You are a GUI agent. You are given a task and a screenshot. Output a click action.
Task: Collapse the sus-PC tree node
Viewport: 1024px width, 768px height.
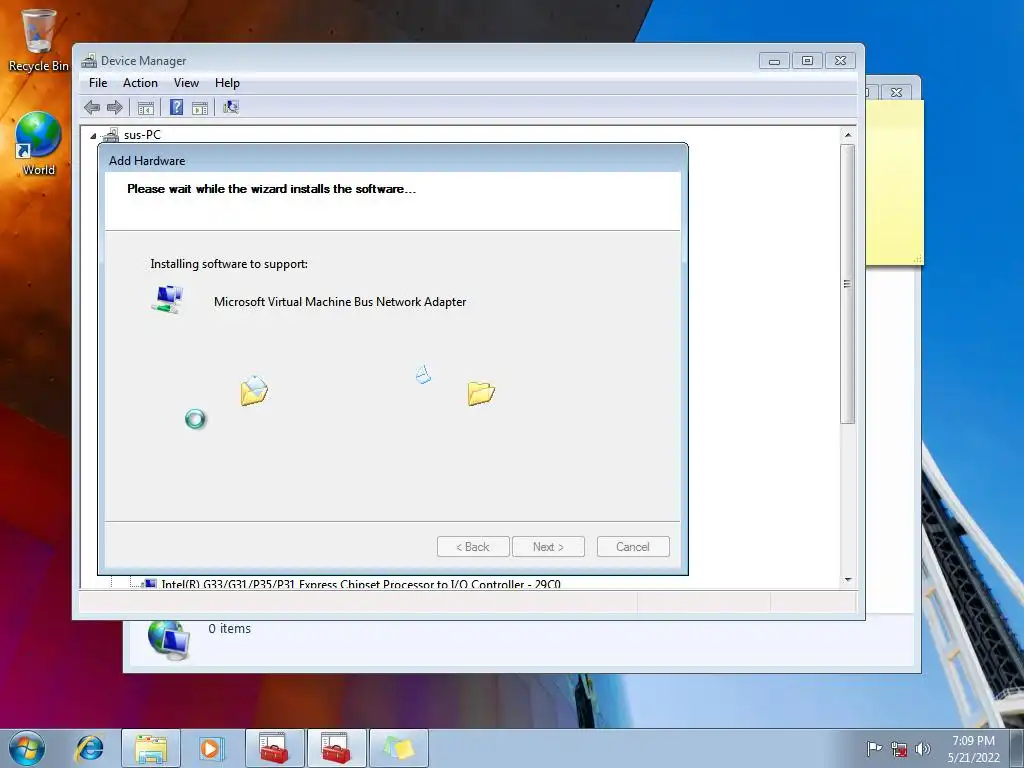tap(93, 136)
